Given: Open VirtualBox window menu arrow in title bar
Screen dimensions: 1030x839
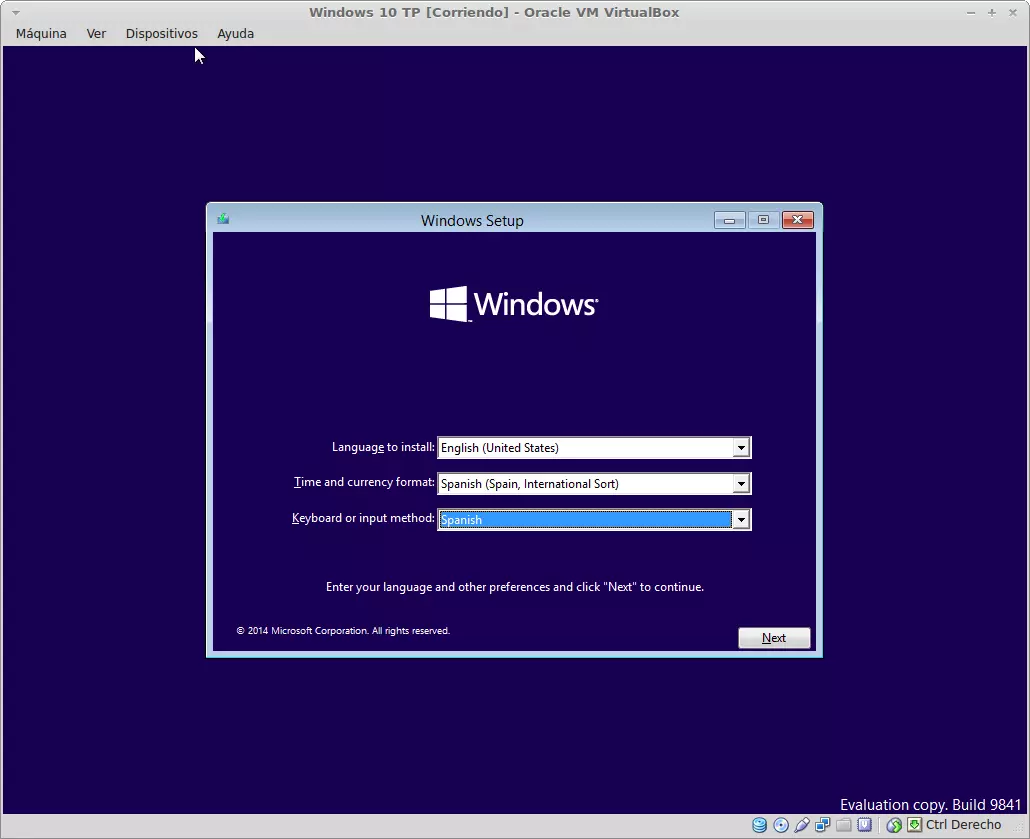Looking at the screenshot, I should (15, 13).
